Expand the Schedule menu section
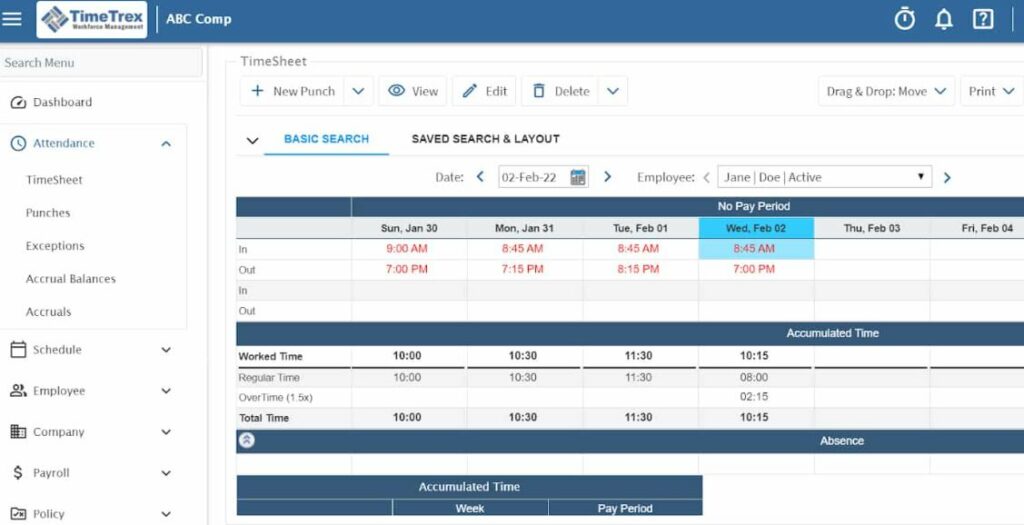This screenshot has width=1024, height=525. [x=166, y=350]
